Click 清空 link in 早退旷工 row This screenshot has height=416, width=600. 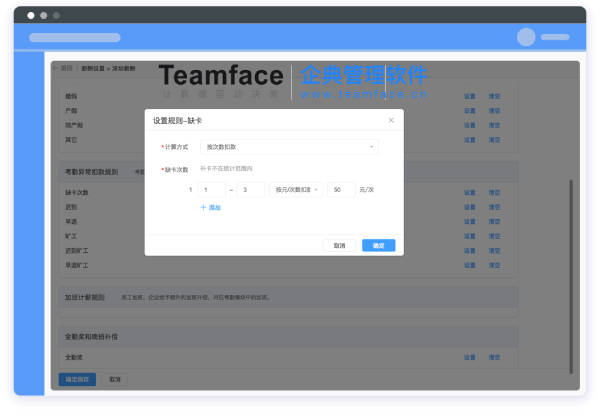494,265
